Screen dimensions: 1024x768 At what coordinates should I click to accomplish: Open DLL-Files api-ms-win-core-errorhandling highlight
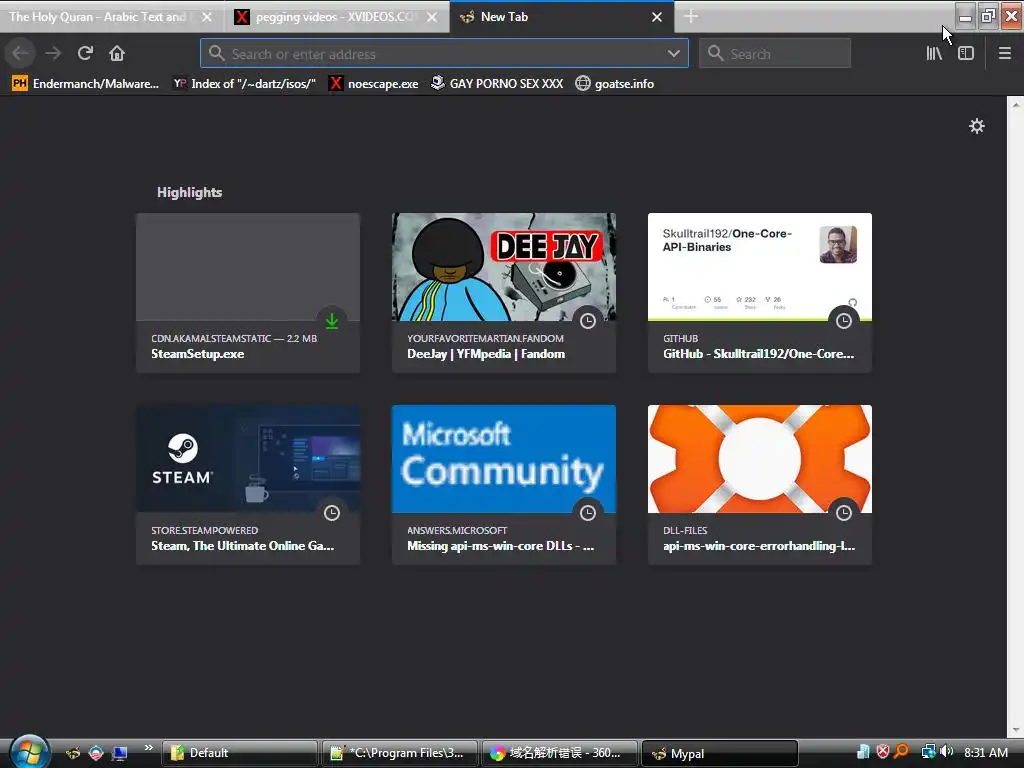tap(760, 485)
